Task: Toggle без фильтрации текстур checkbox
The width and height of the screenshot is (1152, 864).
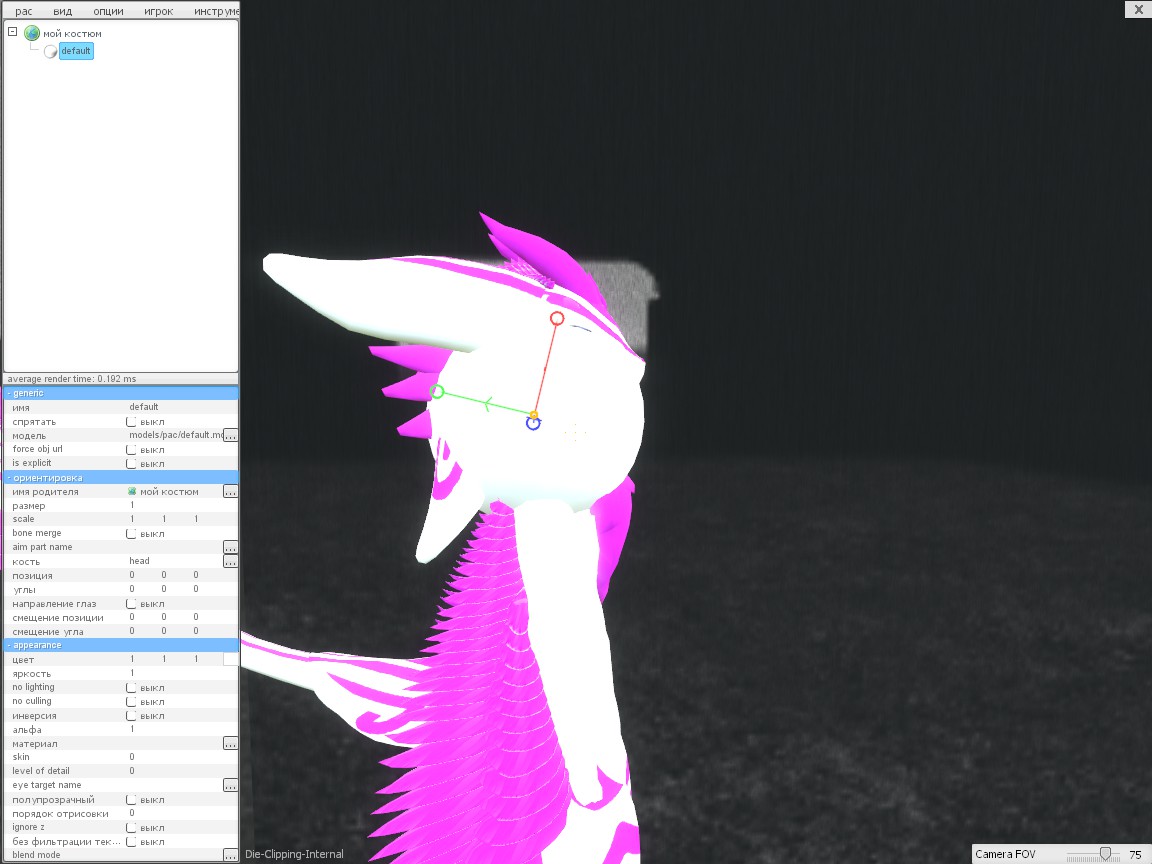Action: [x=132, y=841]
